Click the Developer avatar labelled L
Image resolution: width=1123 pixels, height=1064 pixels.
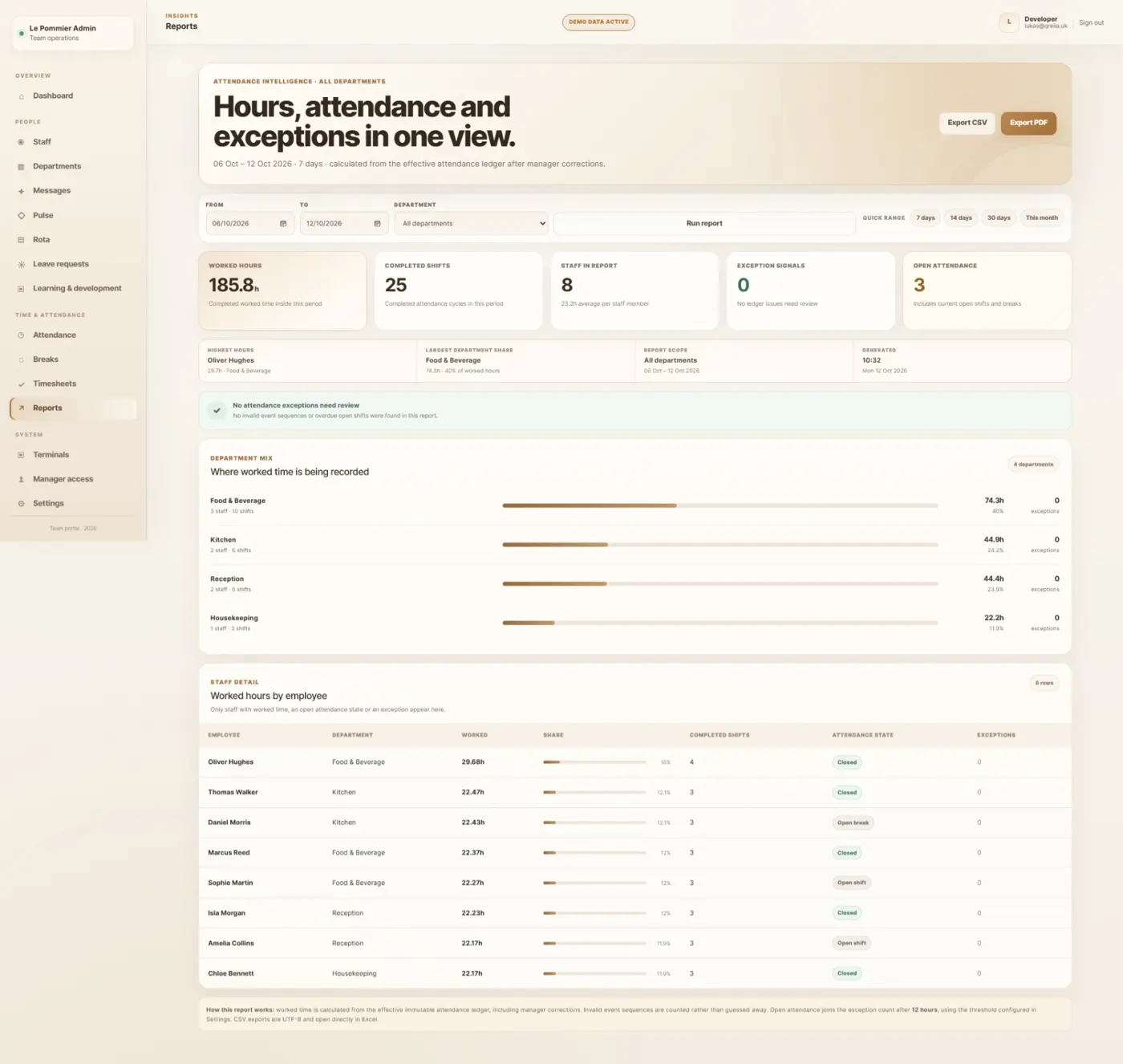pos(1009,22)
